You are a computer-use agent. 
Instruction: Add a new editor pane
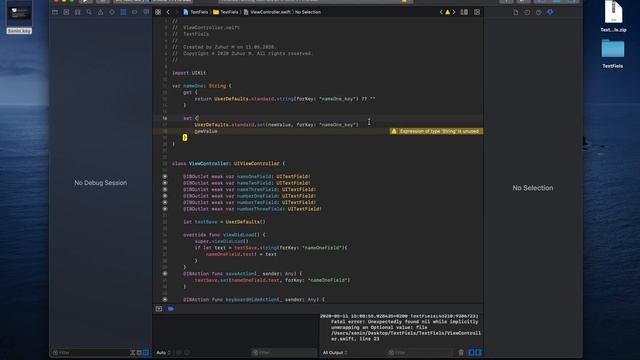coord(477,12)
